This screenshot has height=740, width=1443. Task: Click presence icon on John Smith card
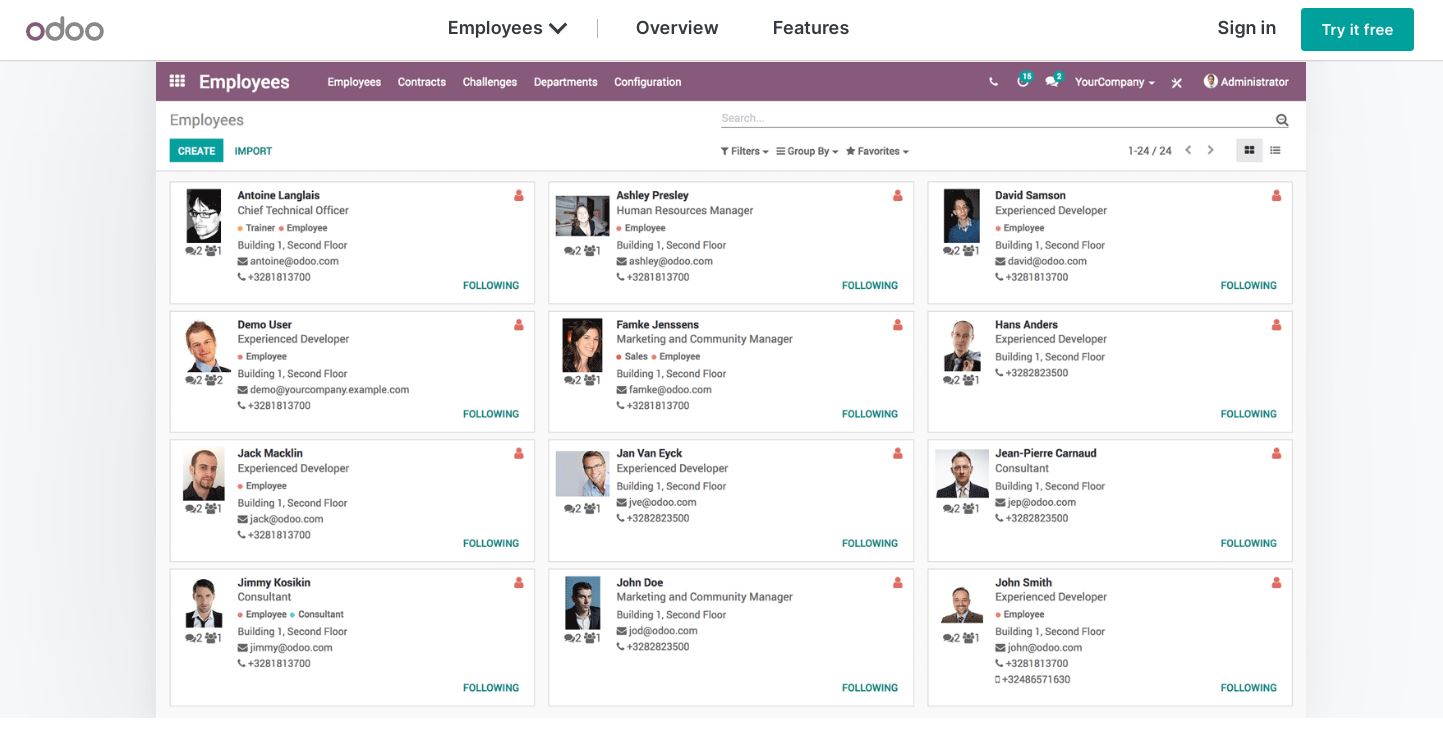[1276, 583]
